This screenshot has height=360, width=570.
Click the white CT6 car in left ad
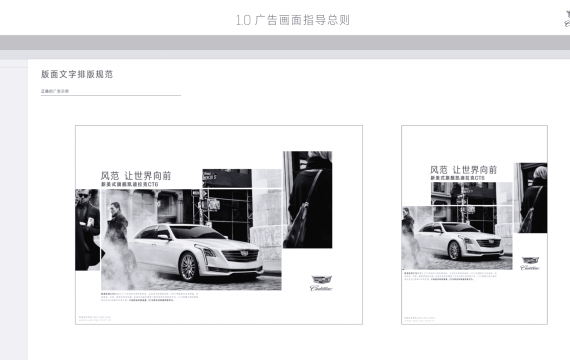pos(196,252)
